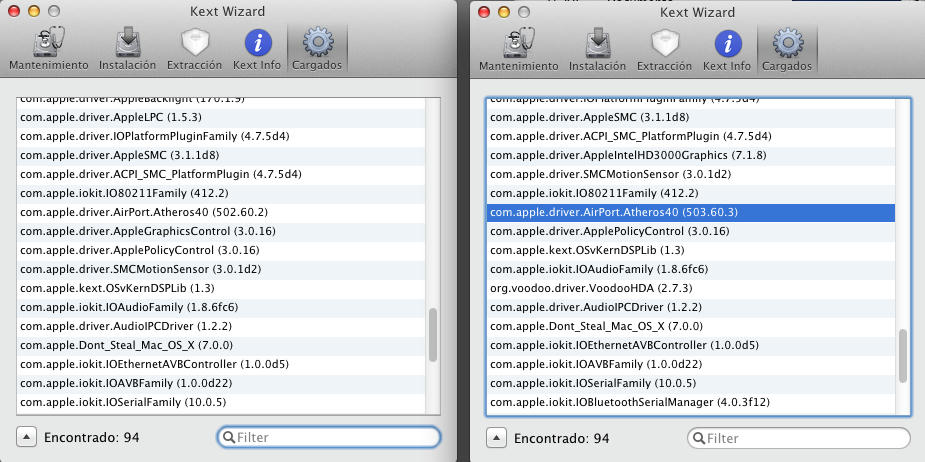Select AppleSMC (3.1.1d8) in the left list

[221, 155]
